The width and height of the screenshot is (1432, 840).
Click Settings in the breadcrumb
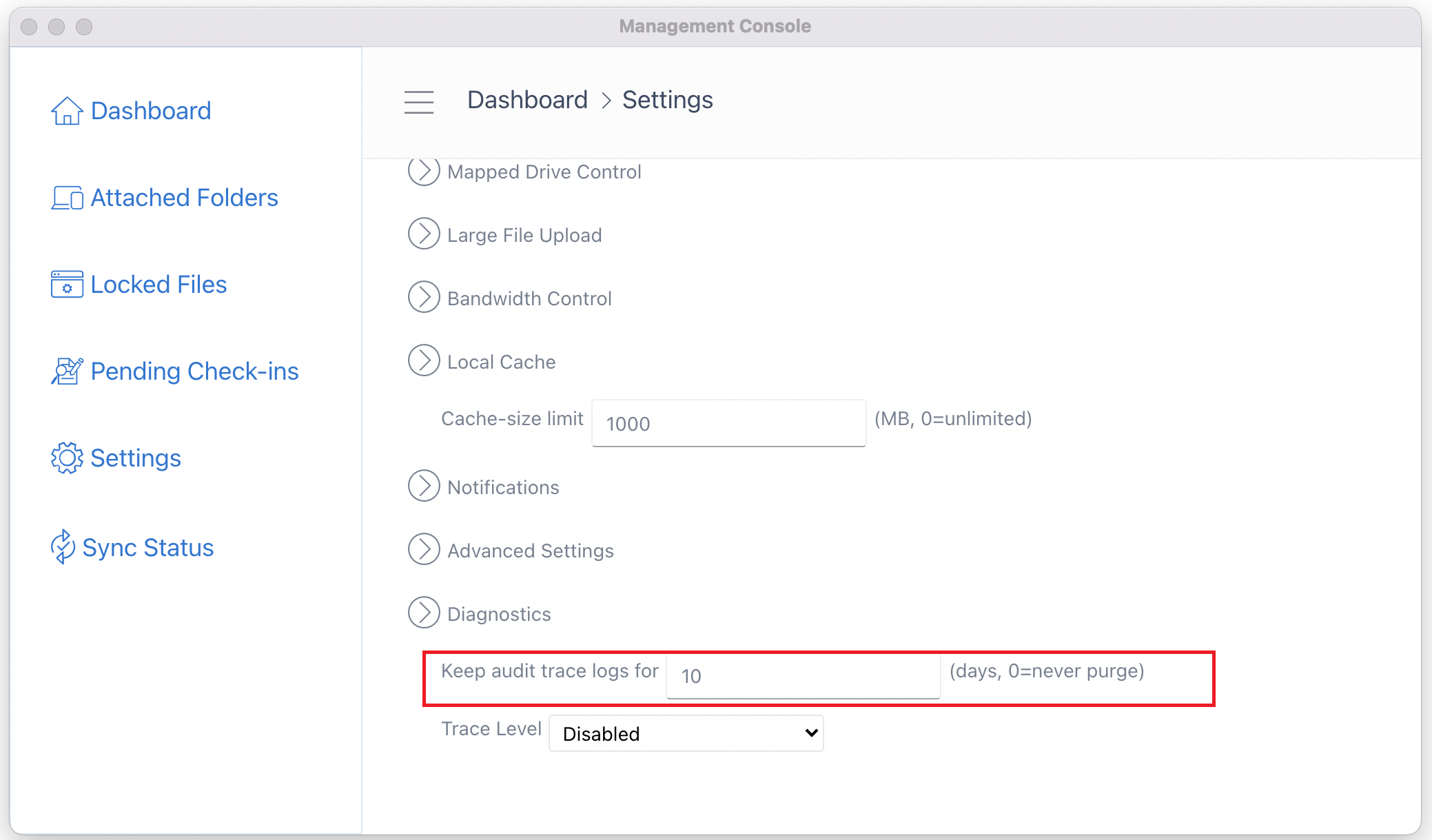coord(668,100)
